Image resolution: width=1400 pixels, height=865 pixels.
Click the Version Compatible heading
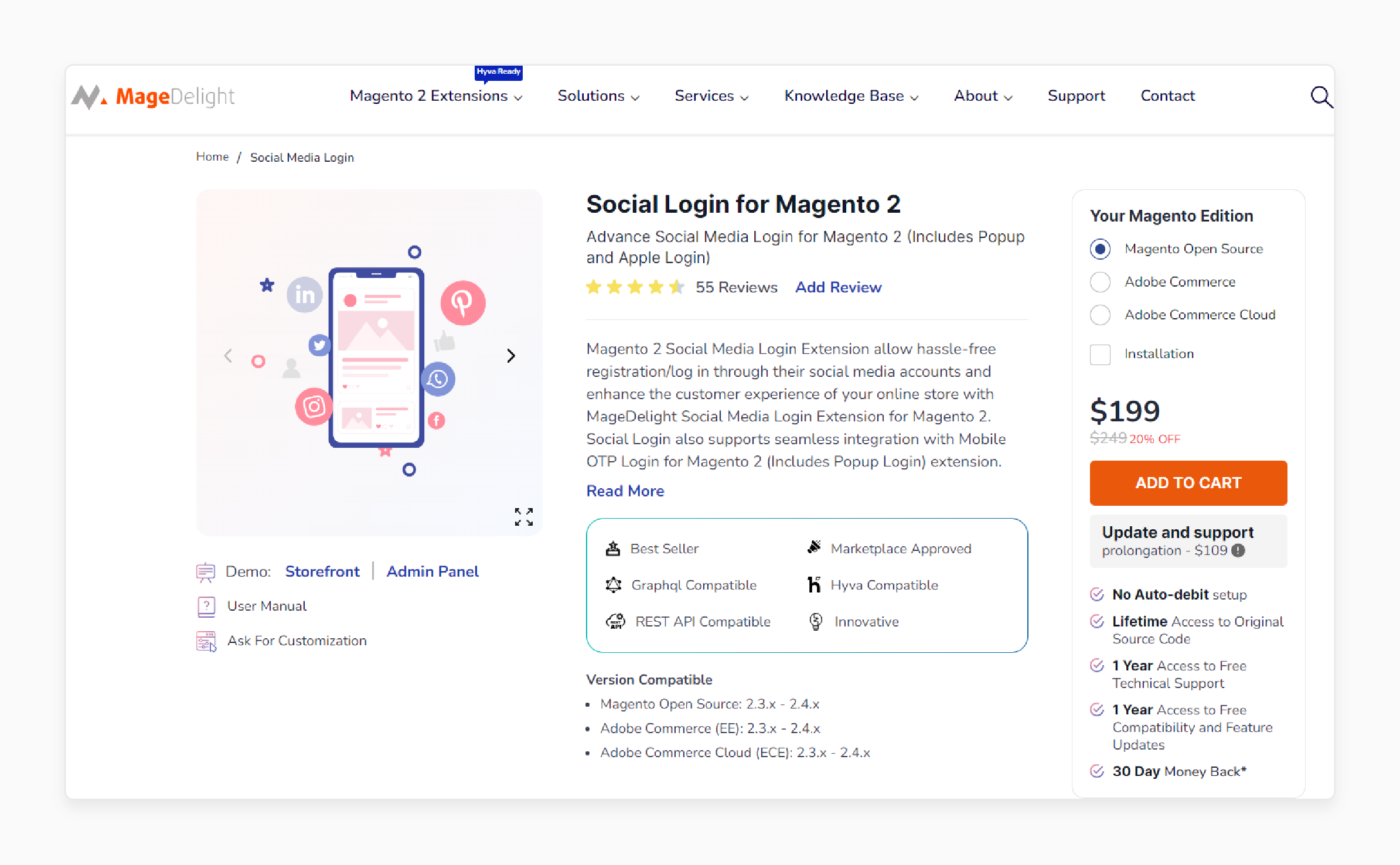(649, 680)
